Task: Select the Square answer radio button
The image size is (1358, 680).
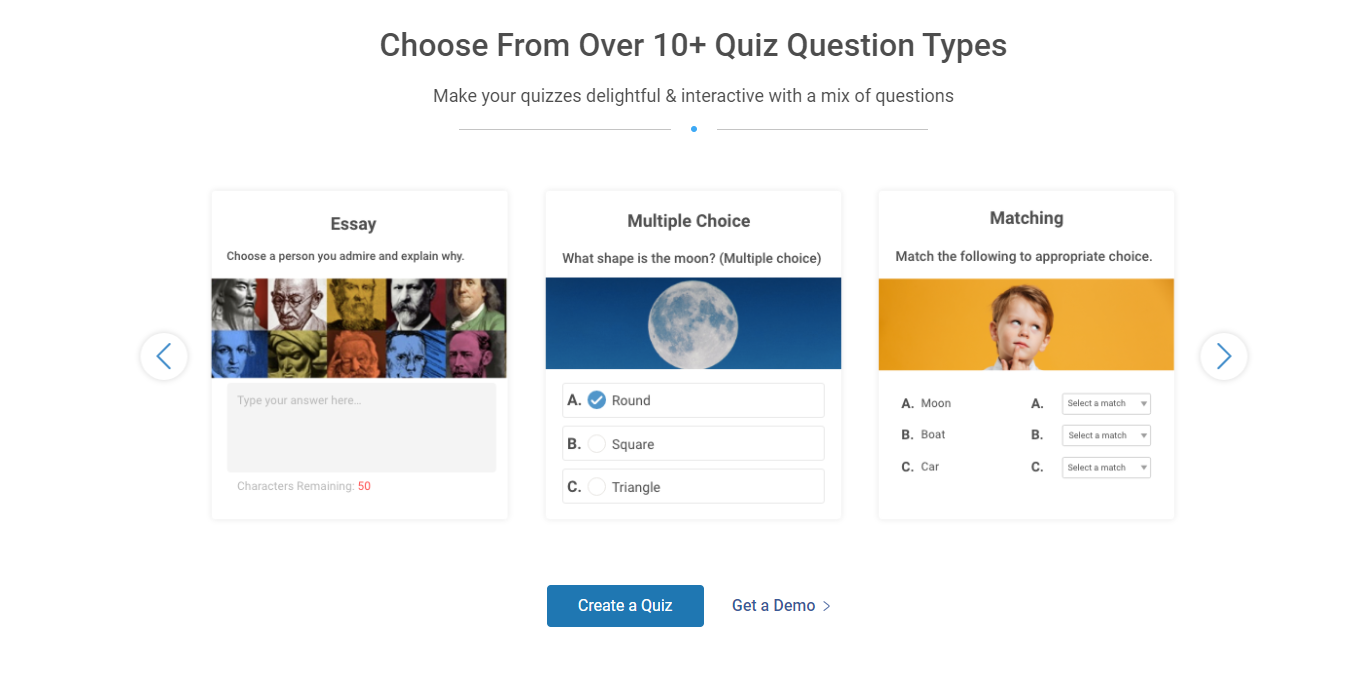Action: (597, 444)
